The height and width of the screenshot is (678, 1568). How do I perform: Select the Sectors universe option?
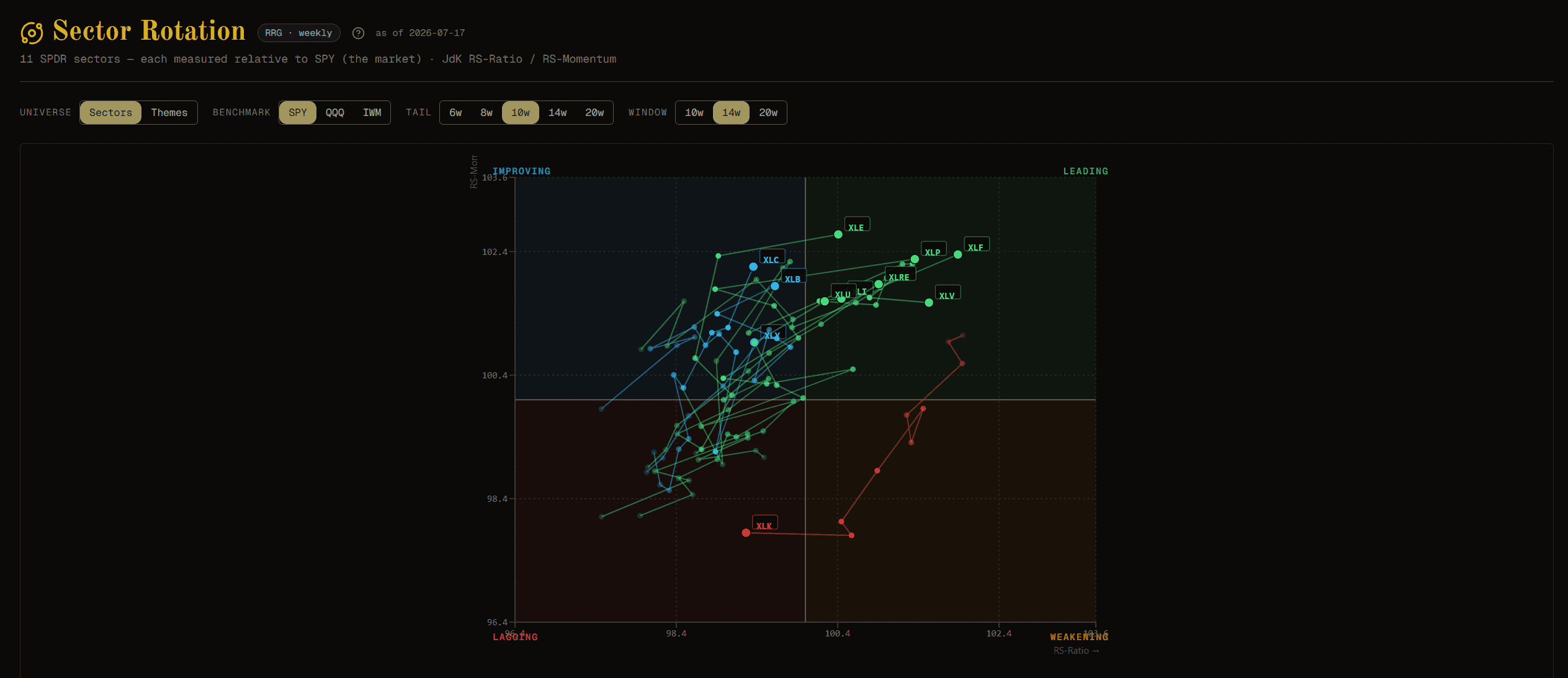tap(110, 112)
